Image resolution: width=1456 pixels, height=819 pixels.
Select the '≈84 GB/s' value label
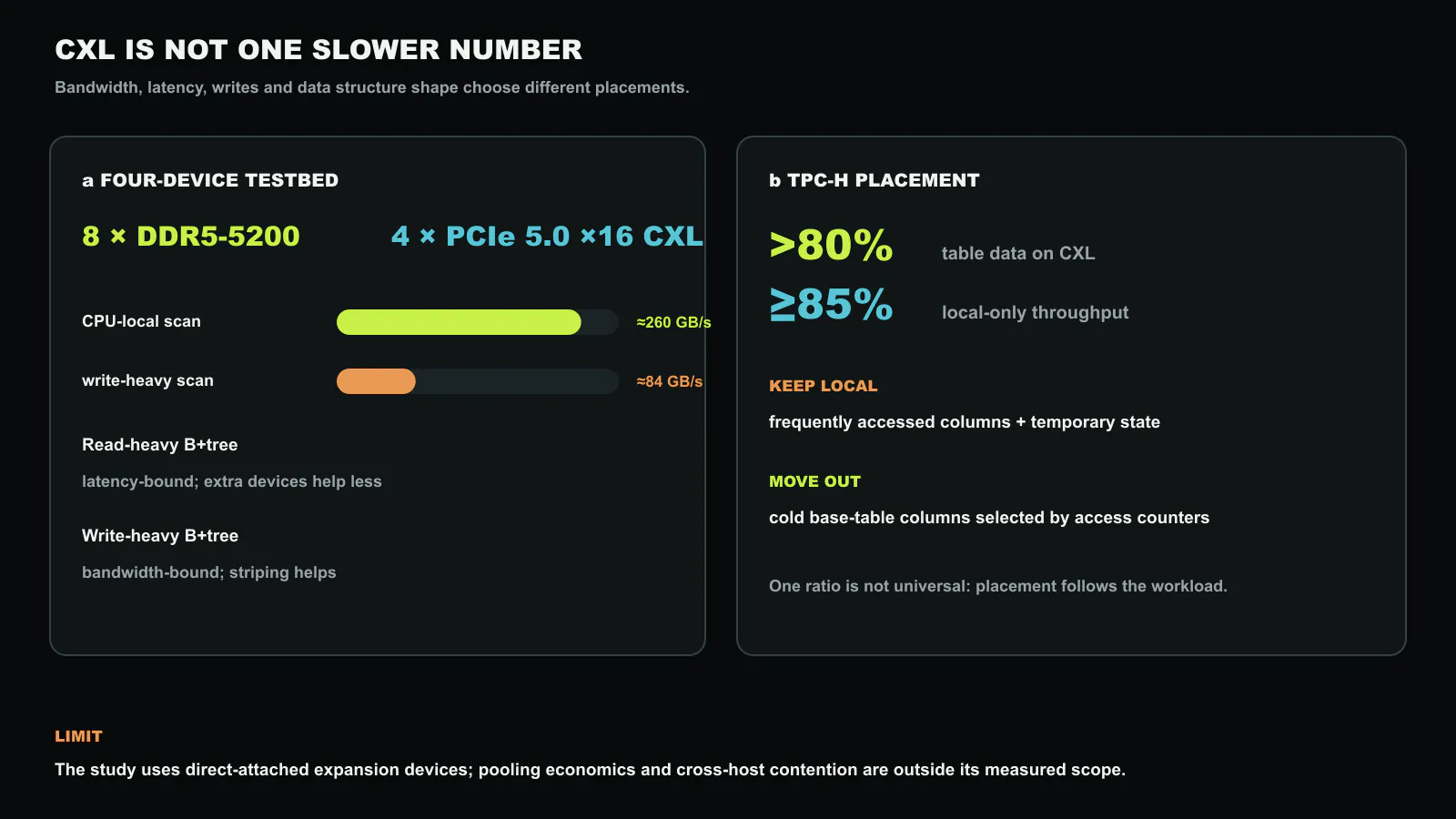click(x=669, y=381)
